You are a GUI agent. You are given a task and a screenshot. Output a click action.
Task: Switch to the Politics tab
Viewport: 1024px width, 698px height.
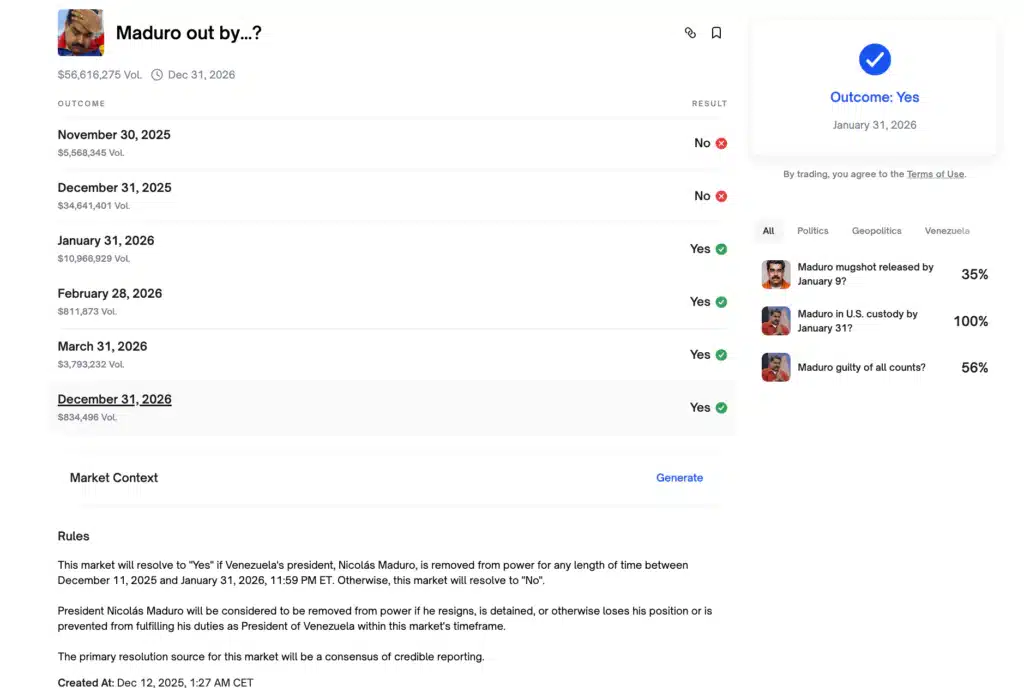tap(812, 231)
